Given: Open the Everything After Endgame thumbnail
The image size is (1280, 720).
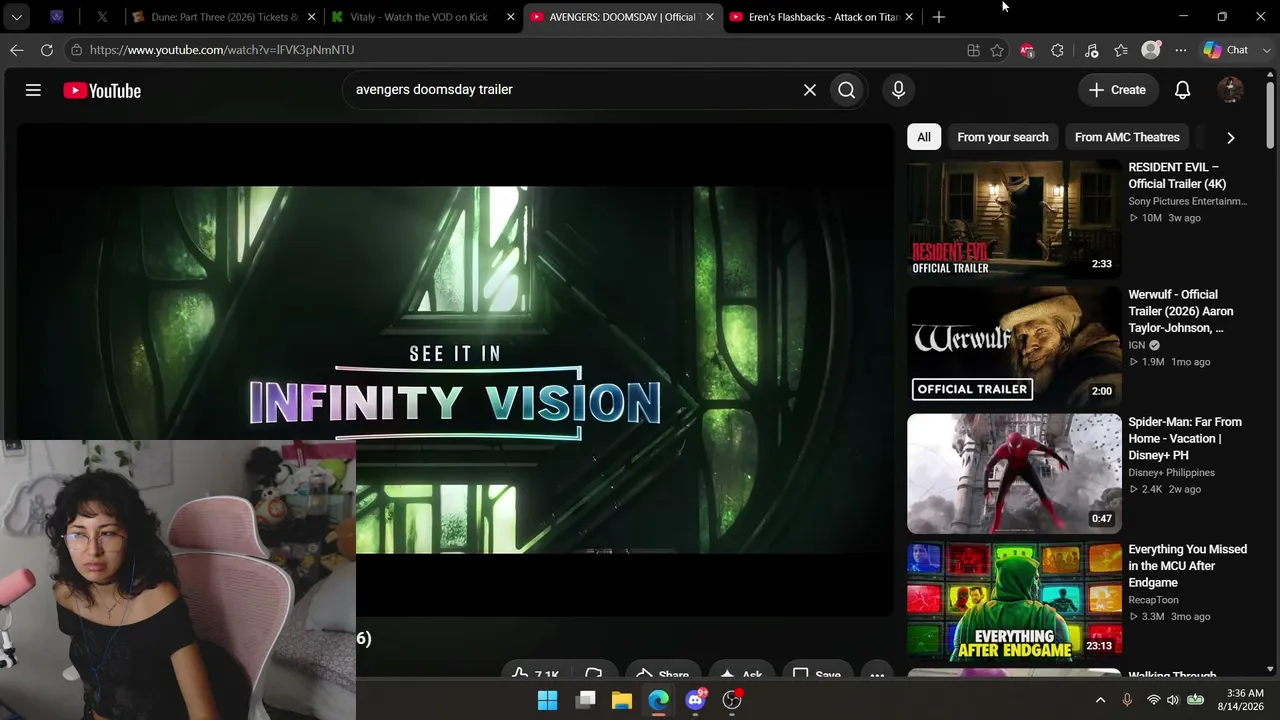Looking at the screenshot, I should 1014,601.
